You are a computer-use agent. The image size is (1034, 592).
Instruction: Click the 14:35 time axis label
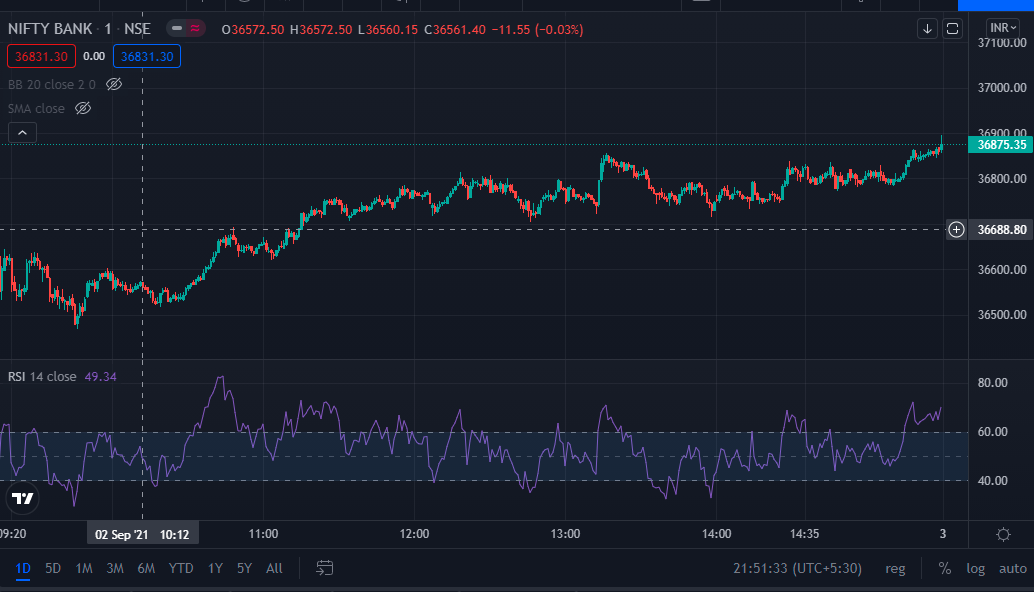(x=805, y=534)
